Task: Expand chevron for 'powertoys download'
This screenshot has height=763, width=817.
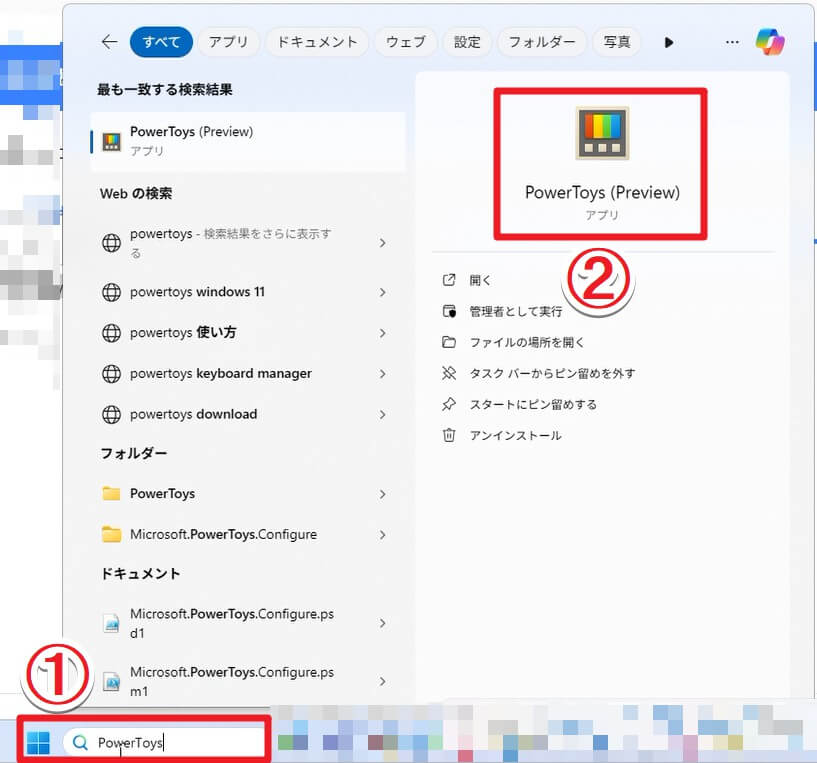Action: [x=382, y=415]
